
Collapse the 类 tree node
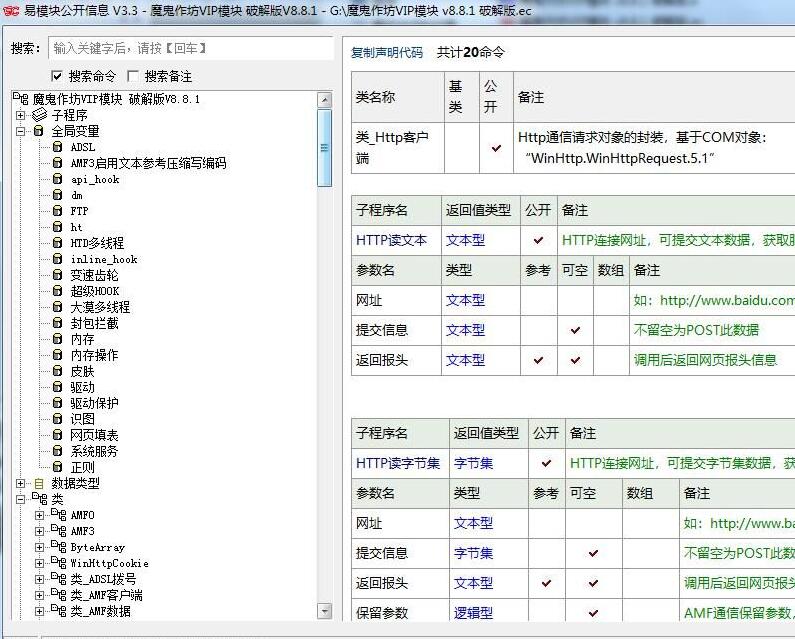pos(20,499)
